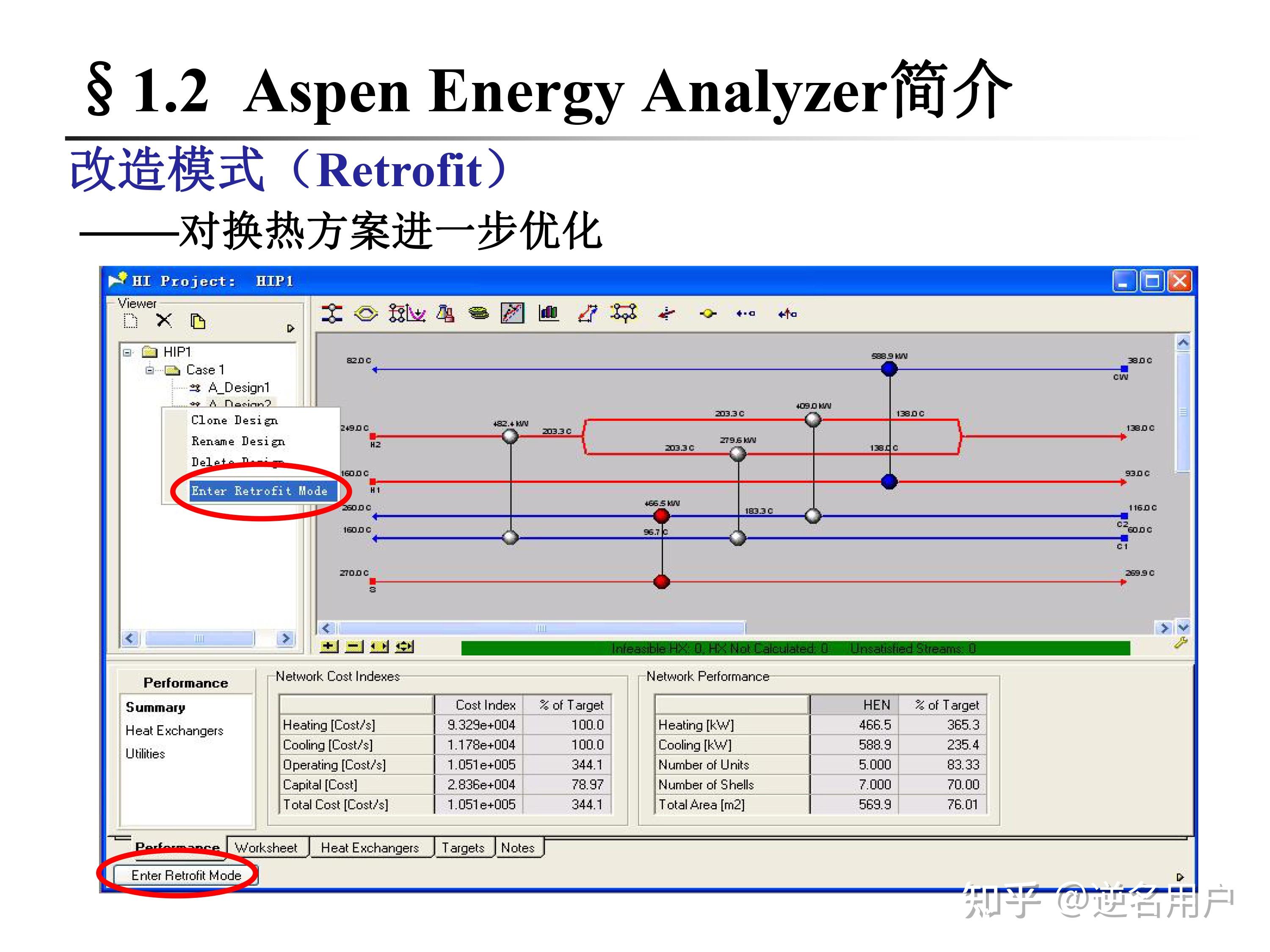Click the HEN column header
Image resolution: width=1270 pixels, height=952 pixels.
click(x=855, y=704)
